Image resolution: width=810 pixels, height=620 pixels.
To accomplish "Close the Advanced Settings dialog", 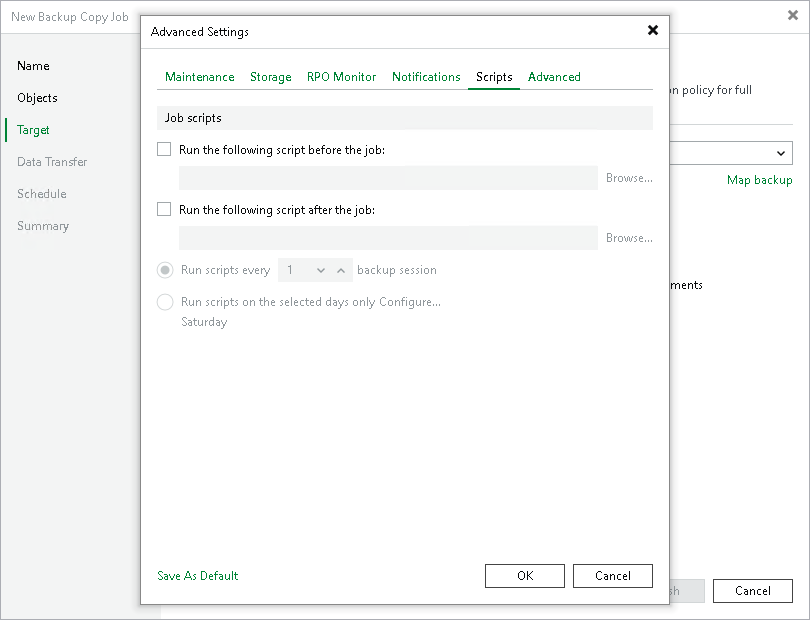I will (652, 30).
